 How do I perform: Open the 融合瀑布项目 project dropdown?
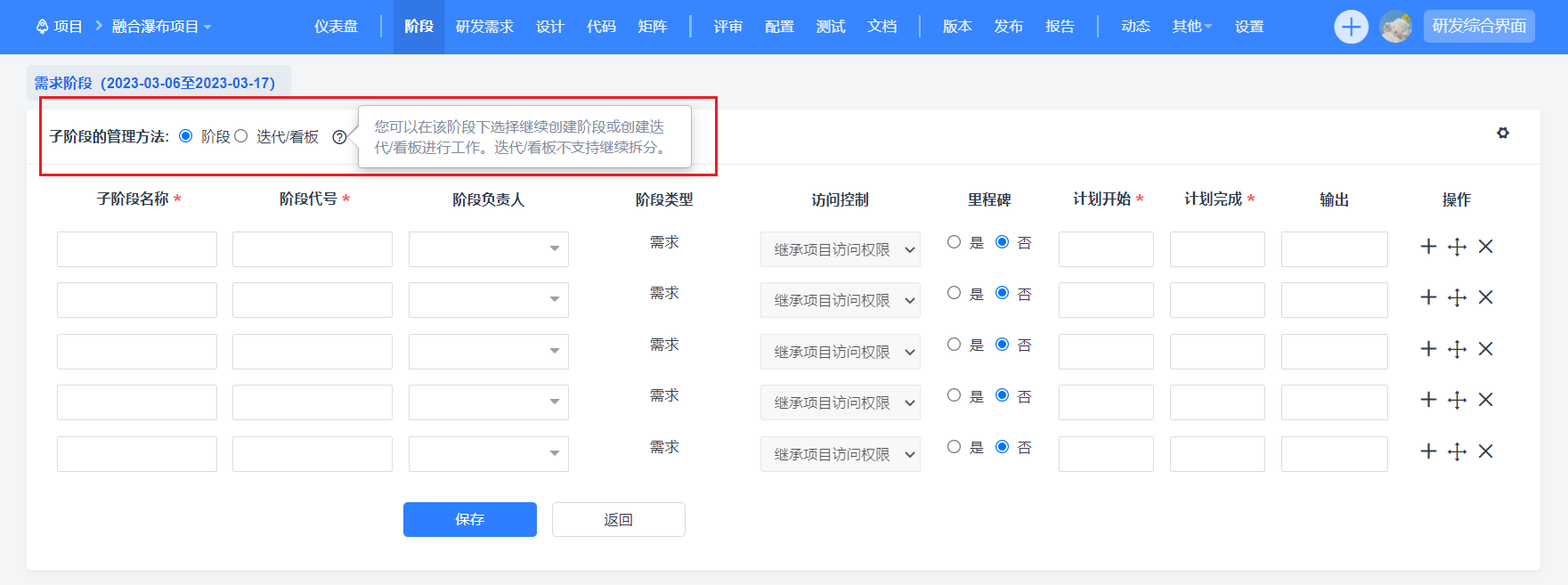click(x=161, y=27)
